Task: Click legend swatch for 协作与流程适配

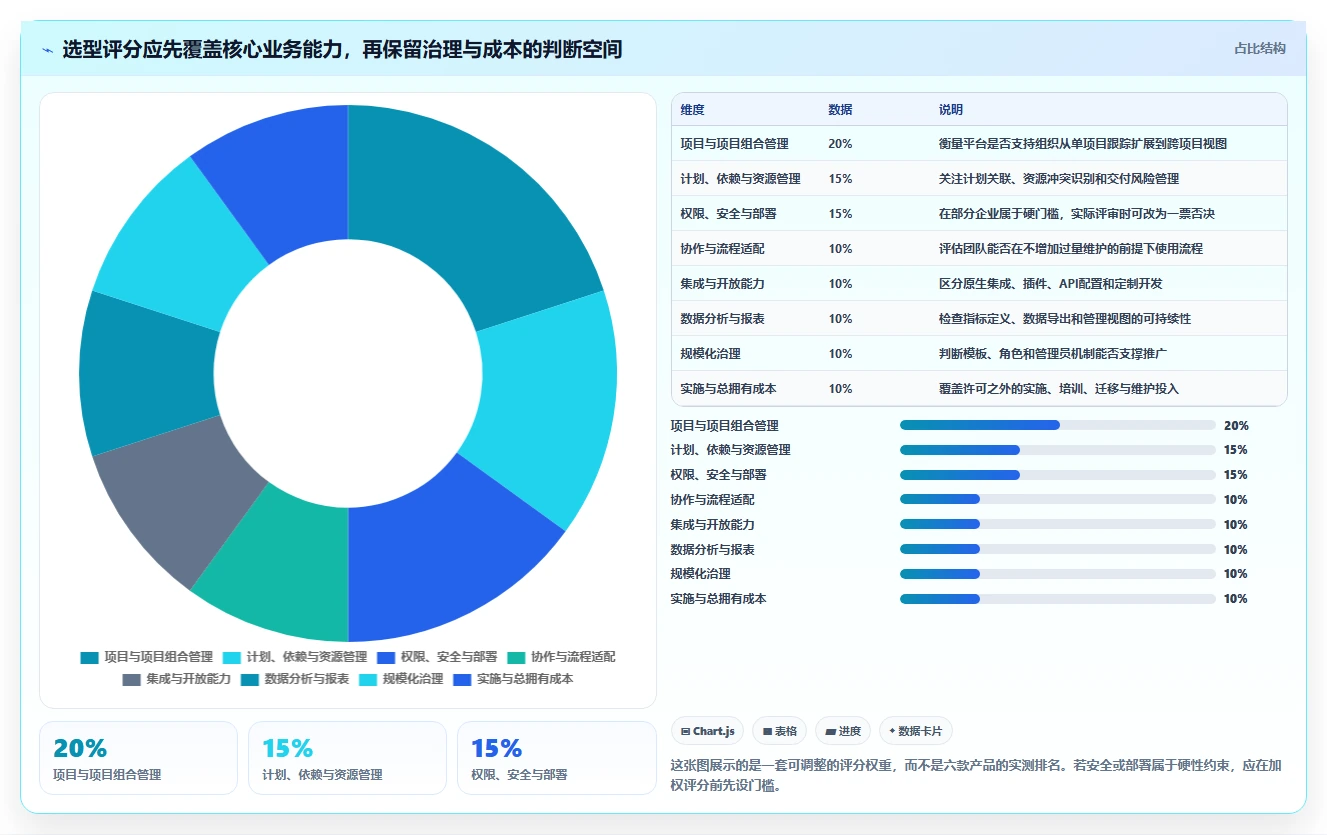Action: 516,657
